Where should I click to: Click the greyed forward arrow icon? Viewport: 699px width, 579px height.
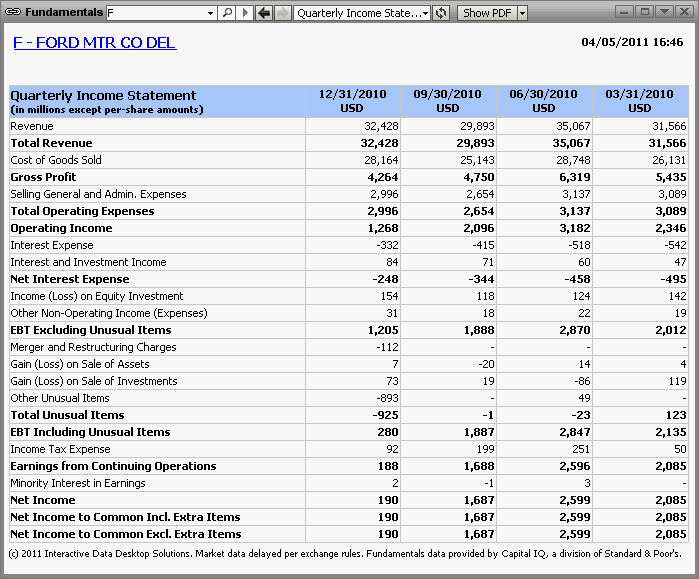click(x=283, y=12)
